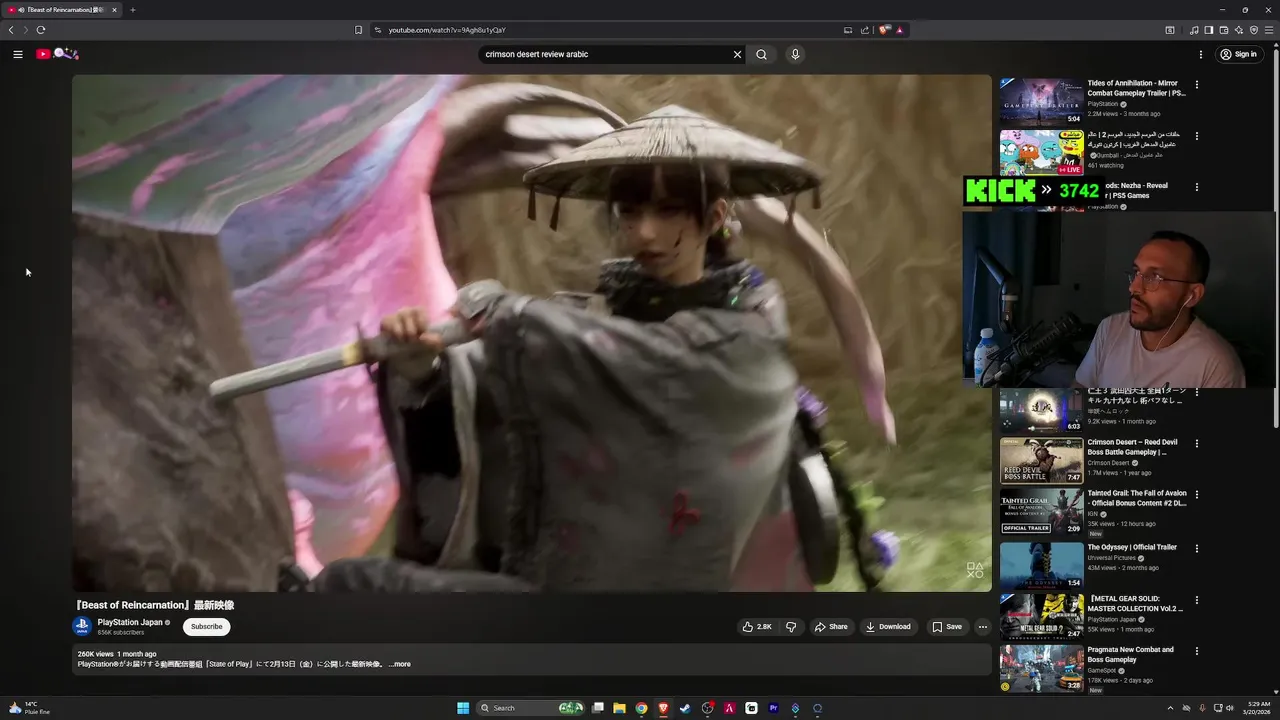This screenshot has width=1280, height=720.
Task: Open options for Pragmata video
Action: [x=1196, y=651]
